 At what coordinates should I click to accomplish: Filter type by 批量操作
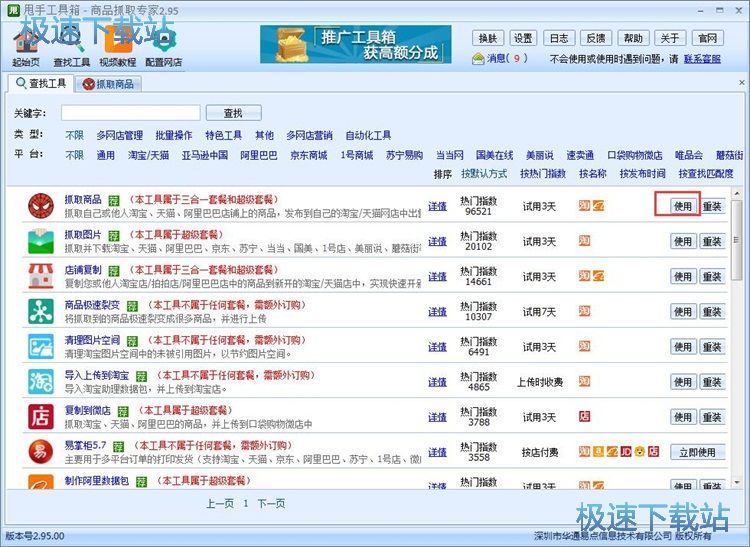[x=174, y=135]
